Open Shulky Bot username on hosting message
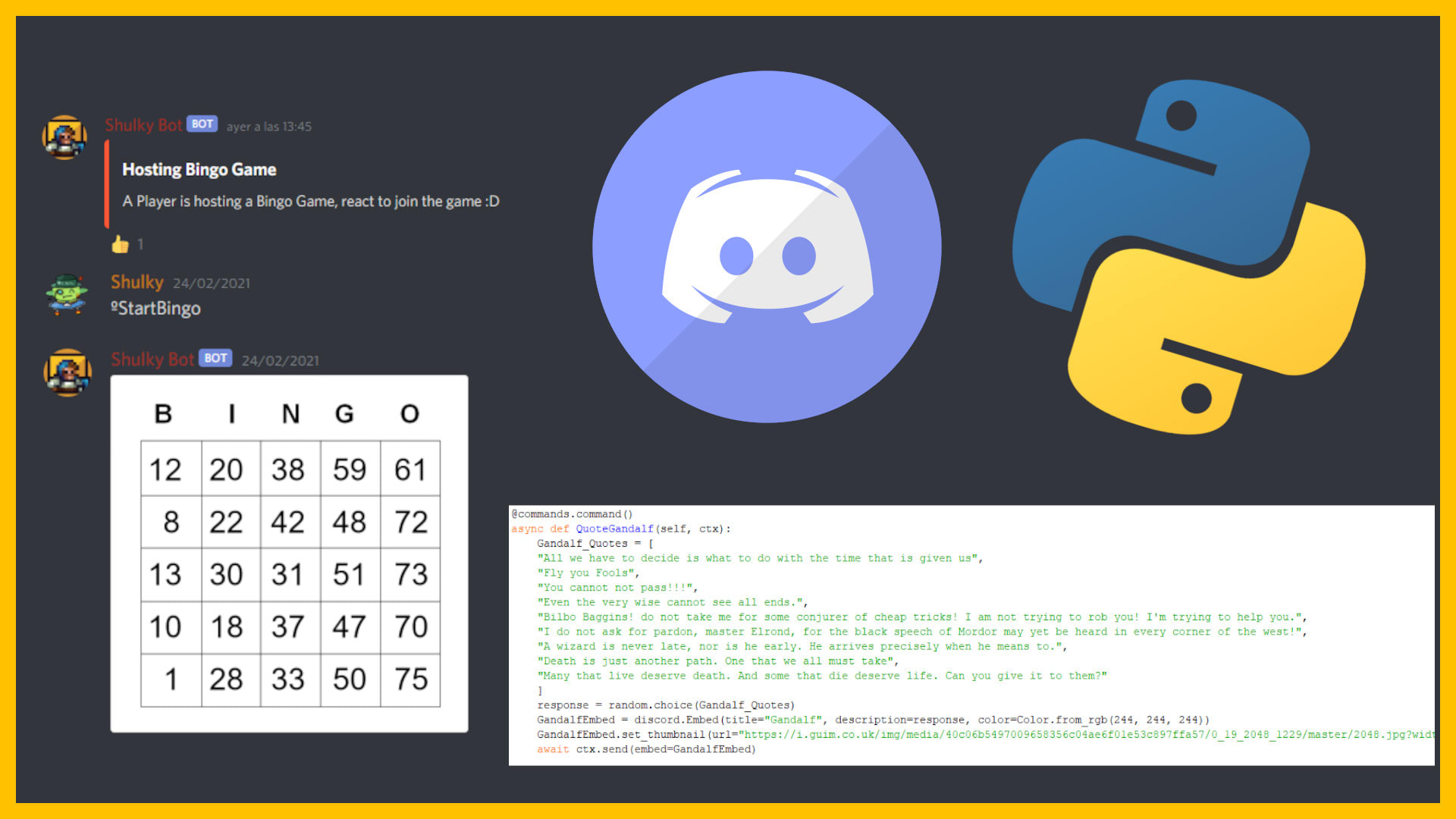Screen dimensions: 1456x819 (x=143, y=125)
